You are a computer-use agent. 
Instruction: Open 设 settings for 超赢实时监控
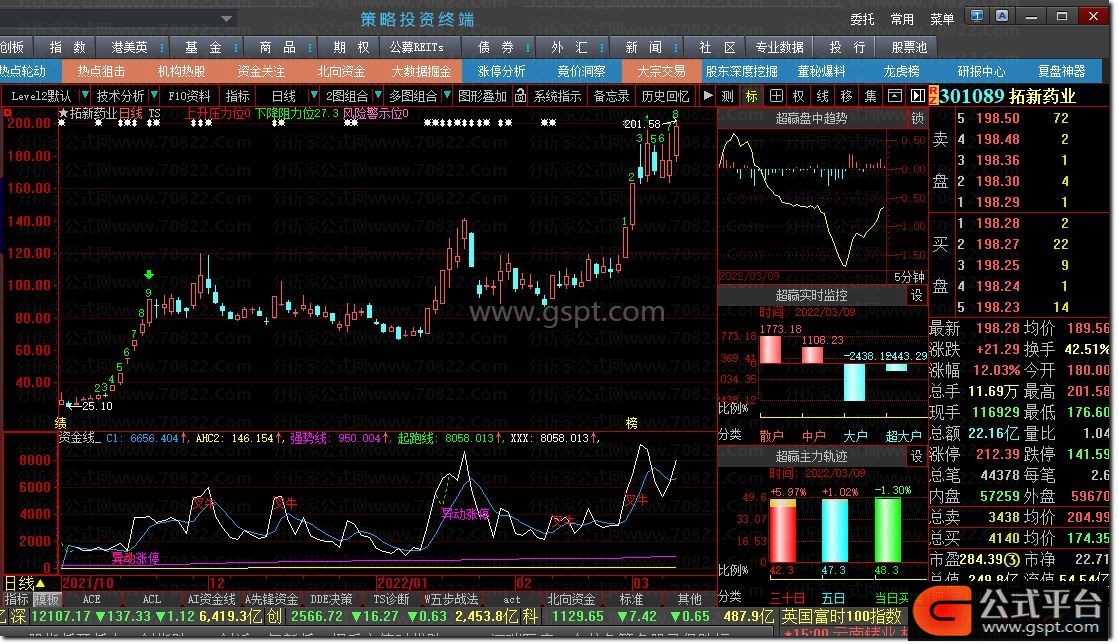pyautogui.click(x=917, y=295)
